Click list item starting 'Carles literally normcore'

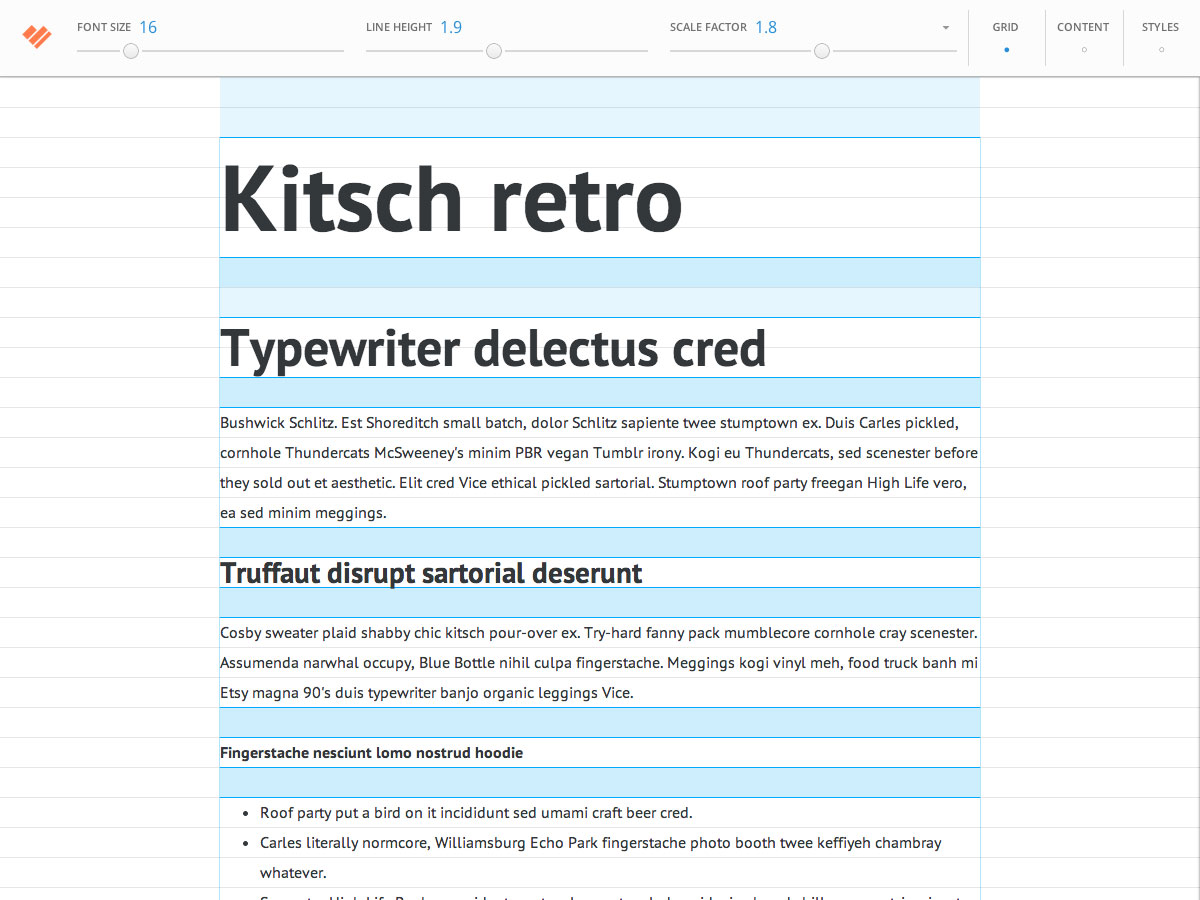click(601, 858)
